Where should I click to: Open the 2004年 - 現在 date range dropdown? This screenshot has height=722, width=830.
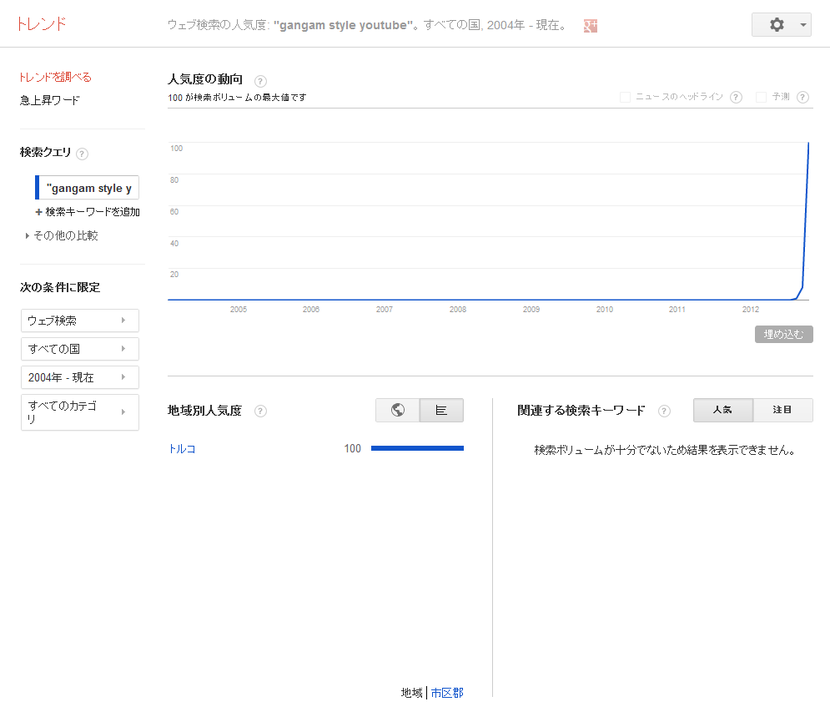[x=80, y=377]
